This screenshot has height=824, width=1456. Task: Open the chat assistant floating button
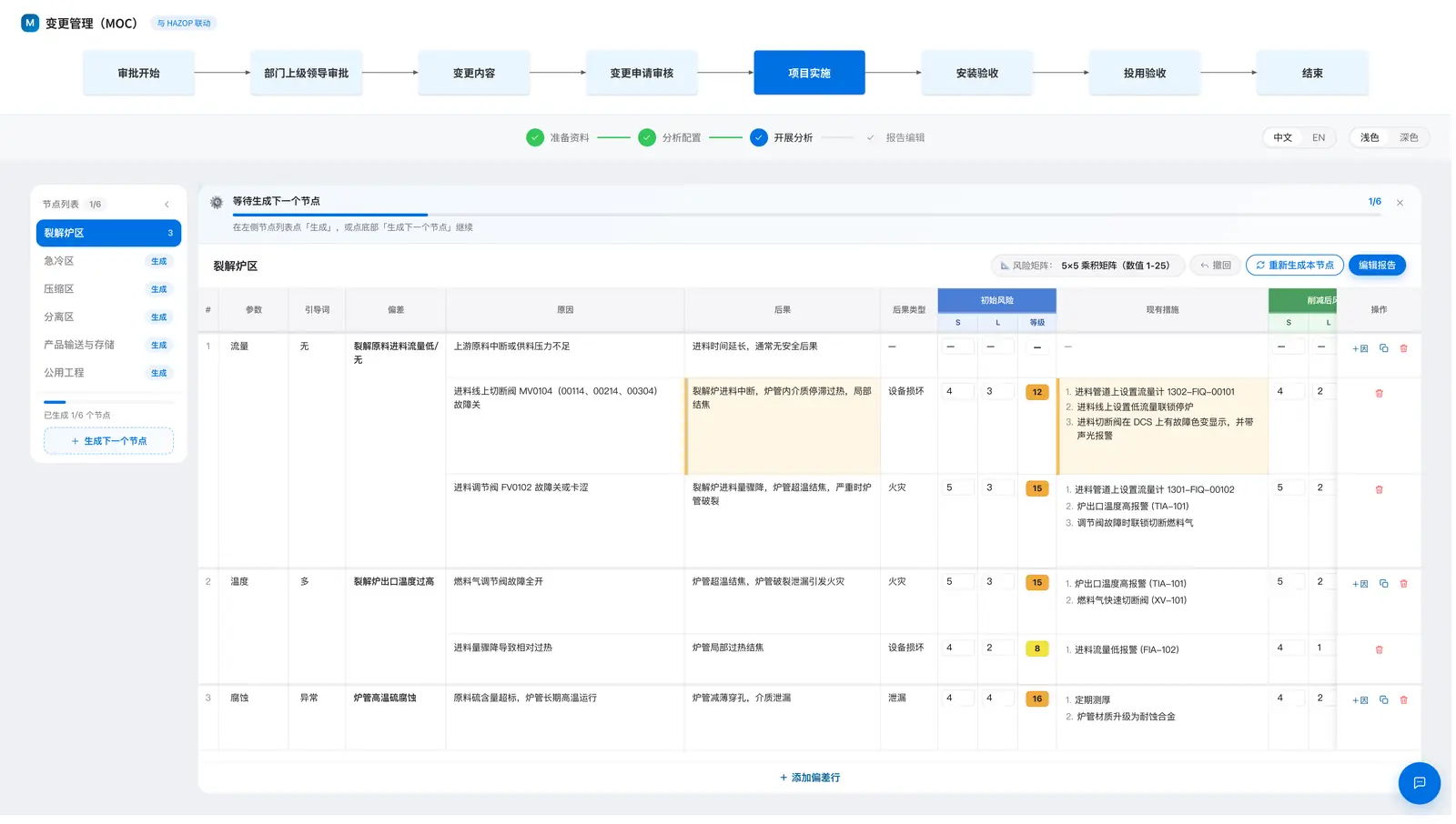[1419, 783]
